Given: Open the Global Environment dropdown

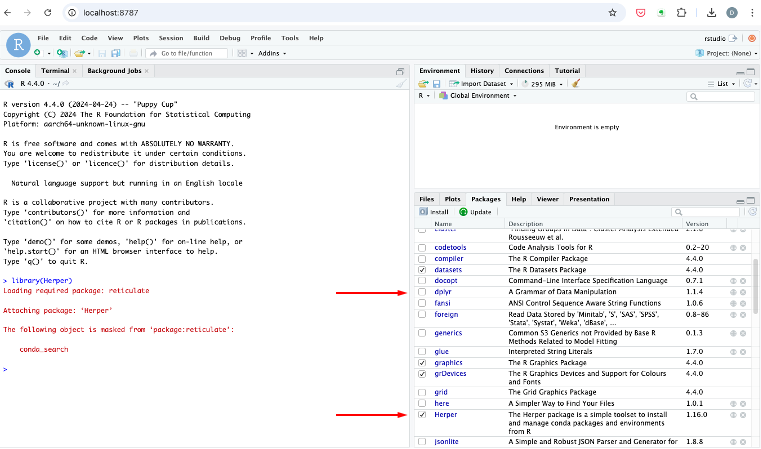Looking at the screenshot, I should click(478, 96).
